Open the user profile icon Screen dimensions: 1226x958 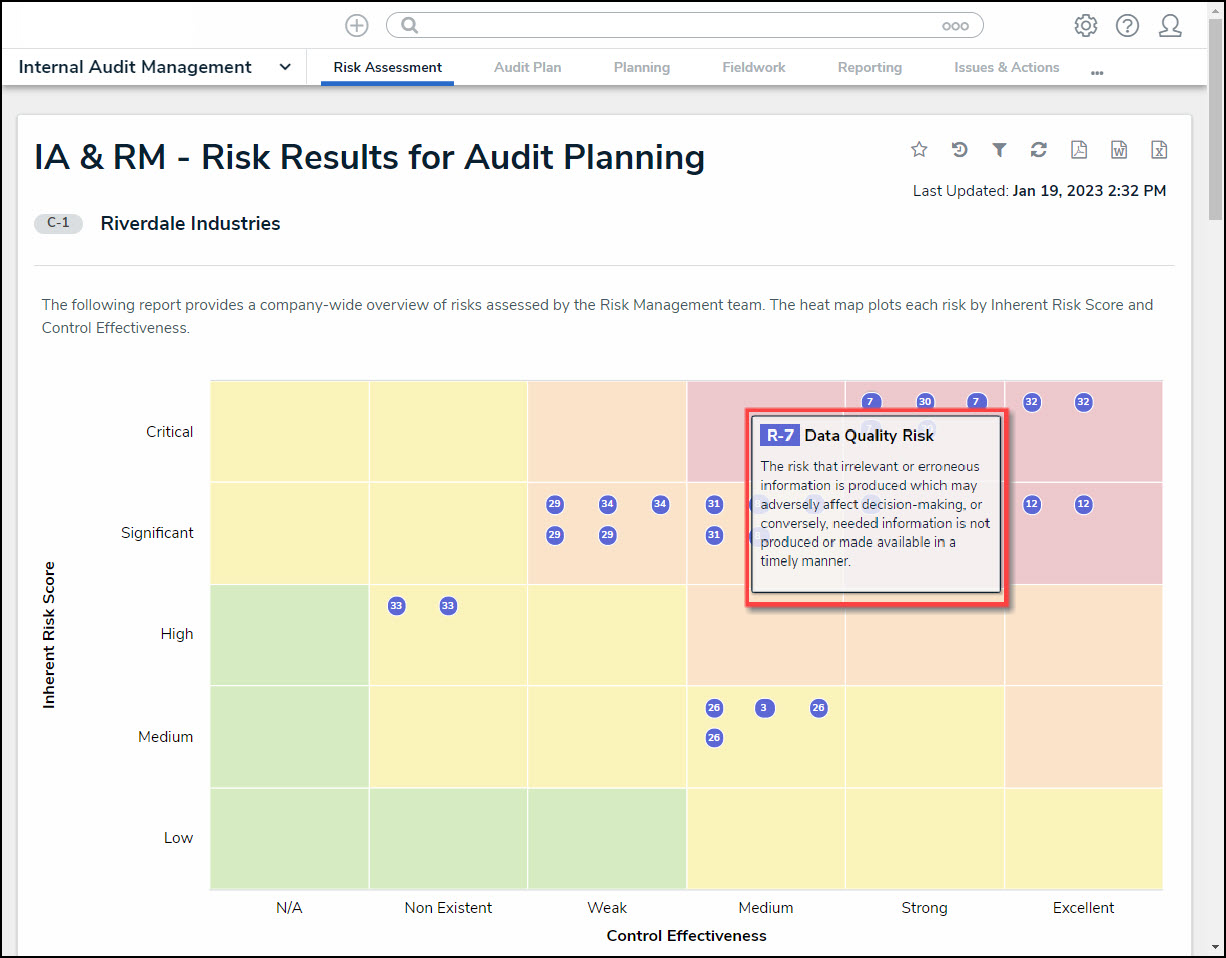[x=1170, y=26]
